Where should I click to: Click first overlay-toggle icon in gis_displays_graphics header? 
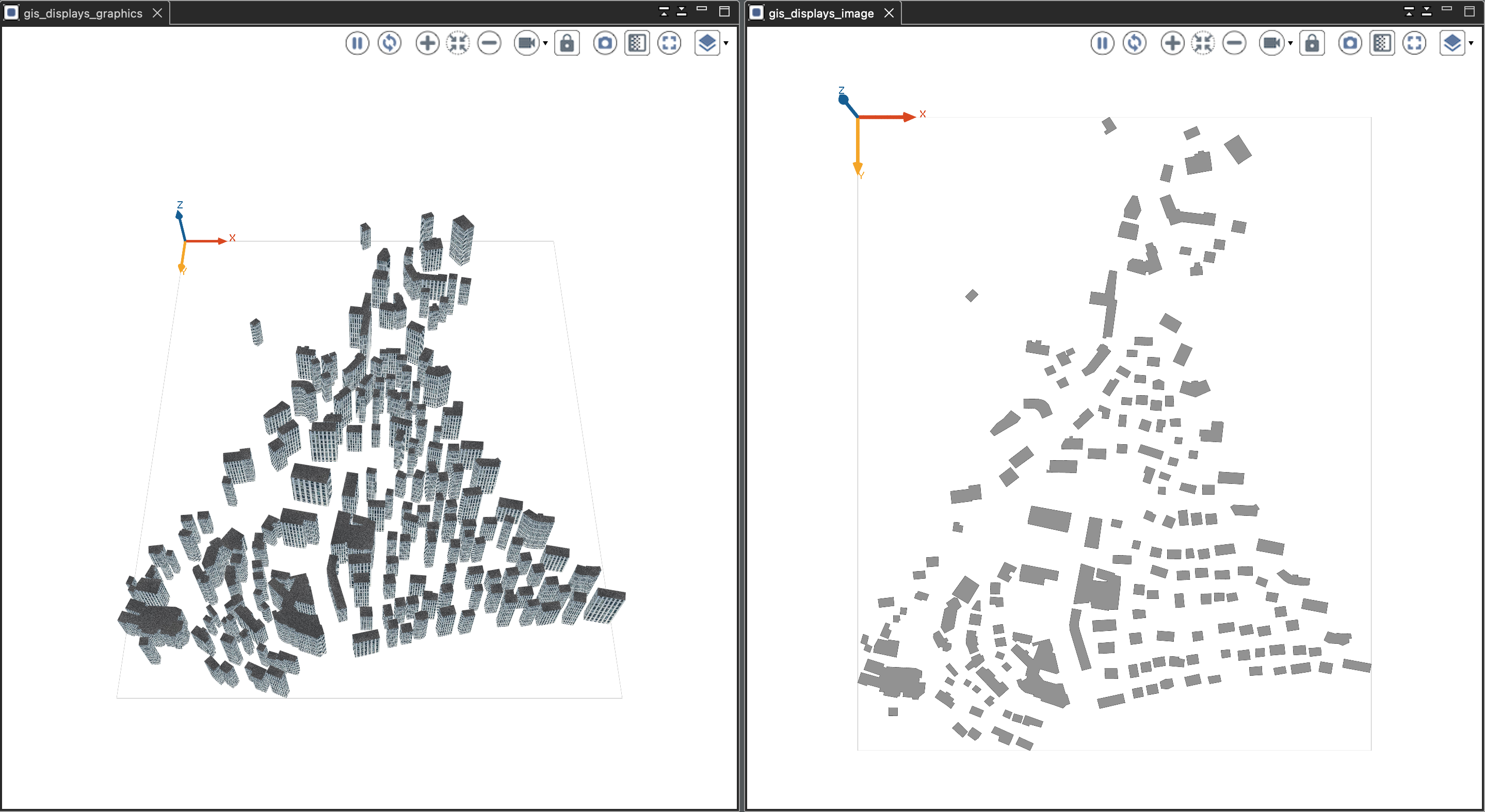point(664,11)
